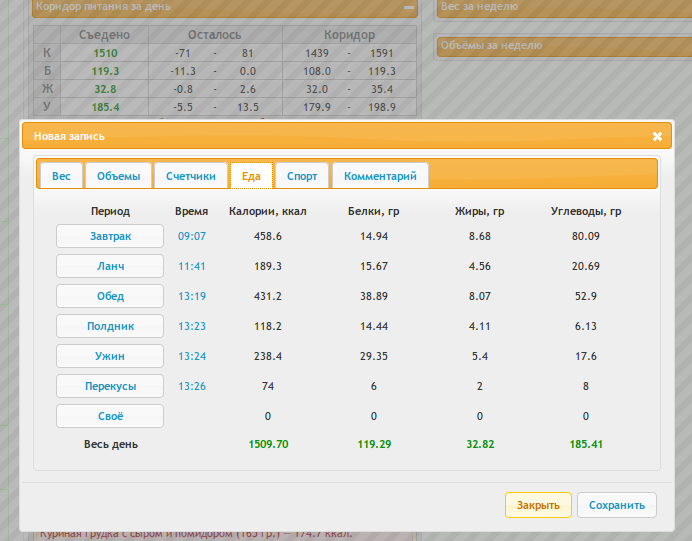Edit Обед time 13:19
The height and width of the screenshot is (541, 692).
pyautogui.click(x=192, y=296)
